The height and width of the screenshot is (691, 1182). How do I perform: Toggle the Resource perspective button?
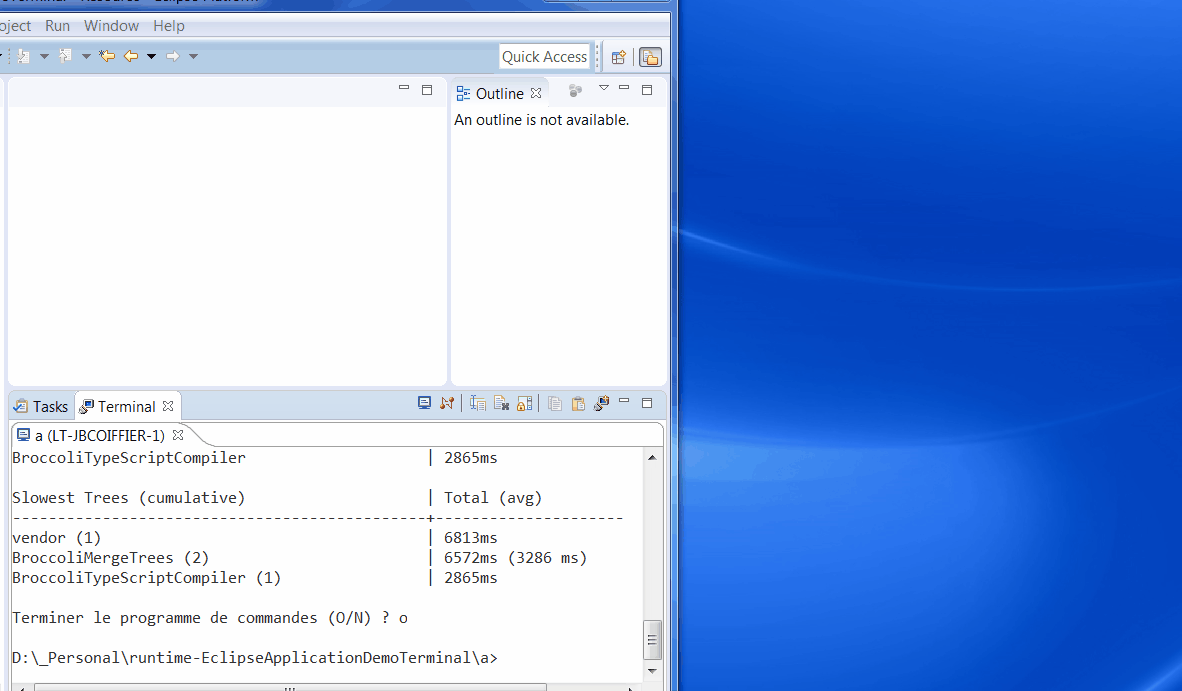(650, 57)
